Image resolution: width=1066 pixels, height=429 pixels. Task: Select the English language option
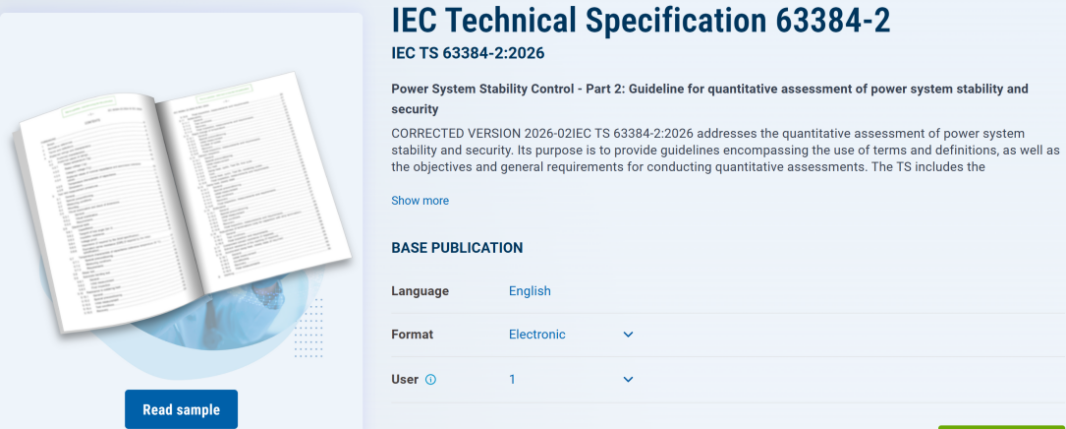[x=530, y=291]
